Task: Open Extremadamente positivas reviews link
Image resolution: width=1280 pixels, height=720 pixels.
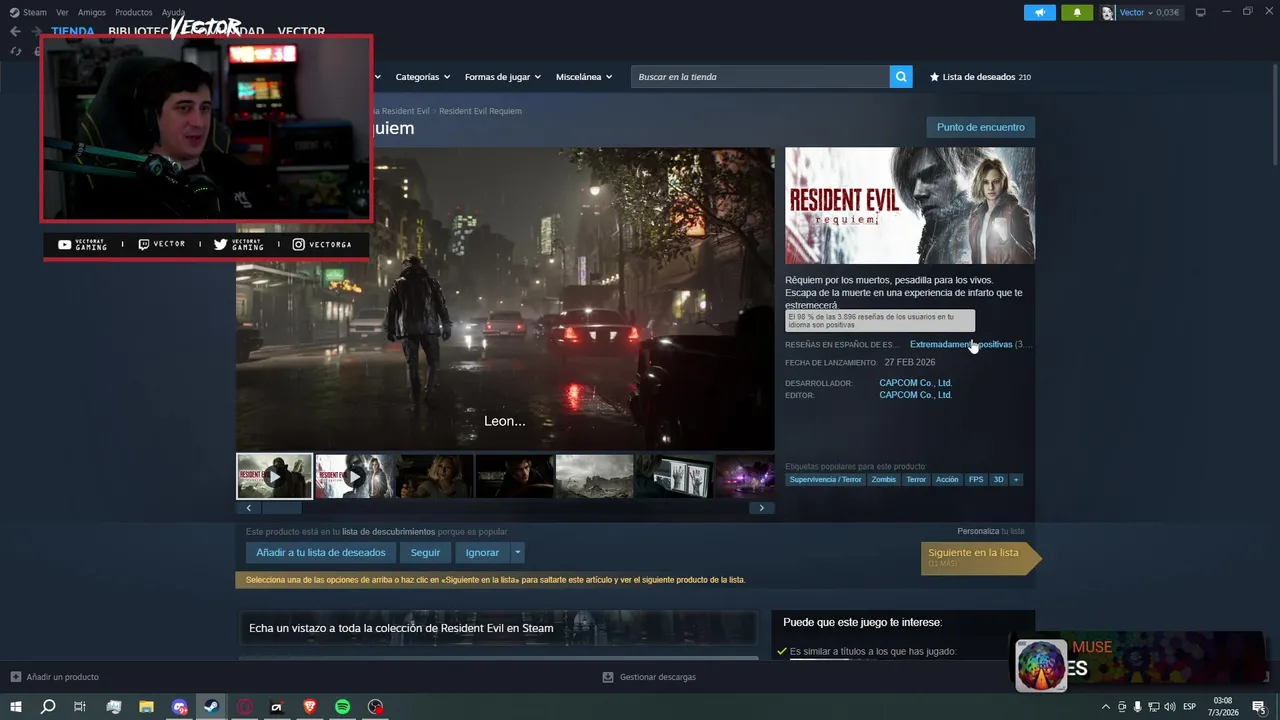Action: (x=961, y=344)
